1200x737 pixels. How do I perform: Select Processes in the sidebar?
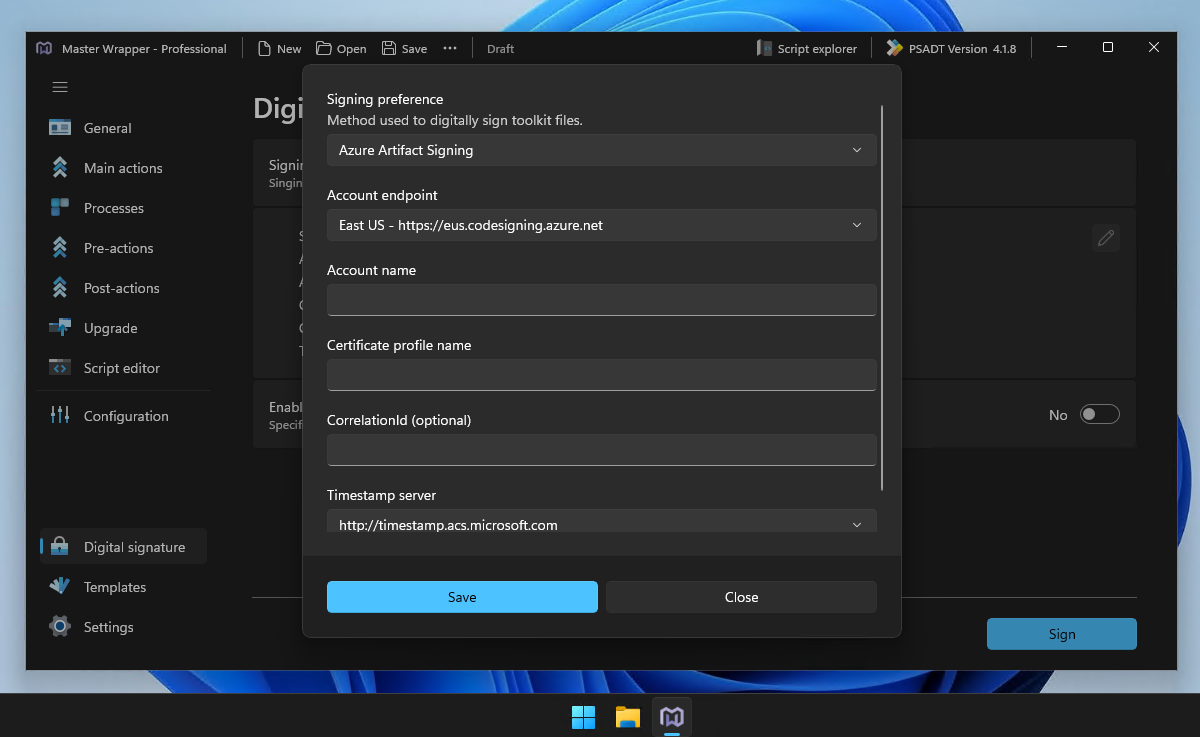click(x=114, y=208)
